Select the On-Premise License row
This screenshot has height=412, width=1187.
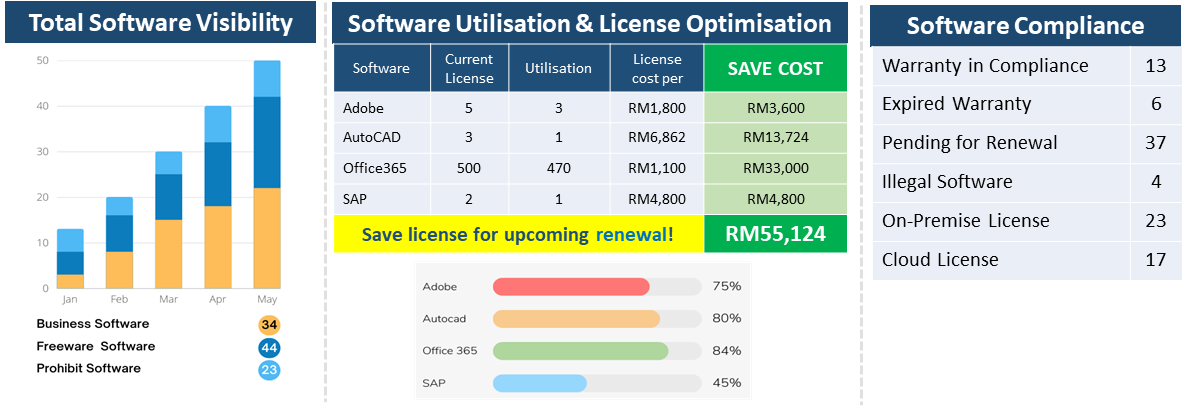[1027, 221]
